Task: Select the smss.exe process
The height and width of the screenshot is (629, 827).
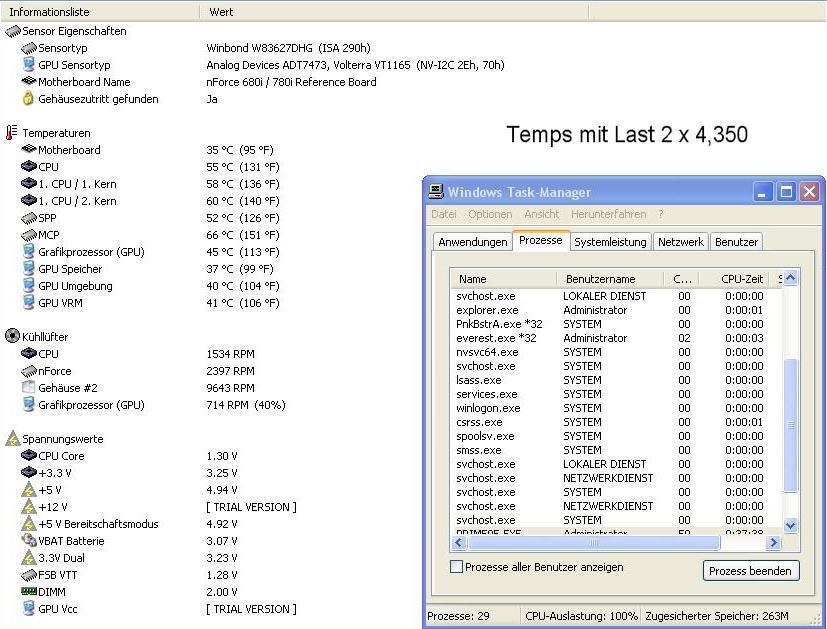Action: 616,450
